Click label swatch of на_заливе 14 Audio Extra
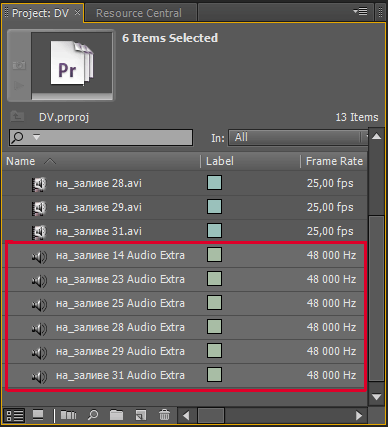388x427 pixels. click(x=214, y=255)
